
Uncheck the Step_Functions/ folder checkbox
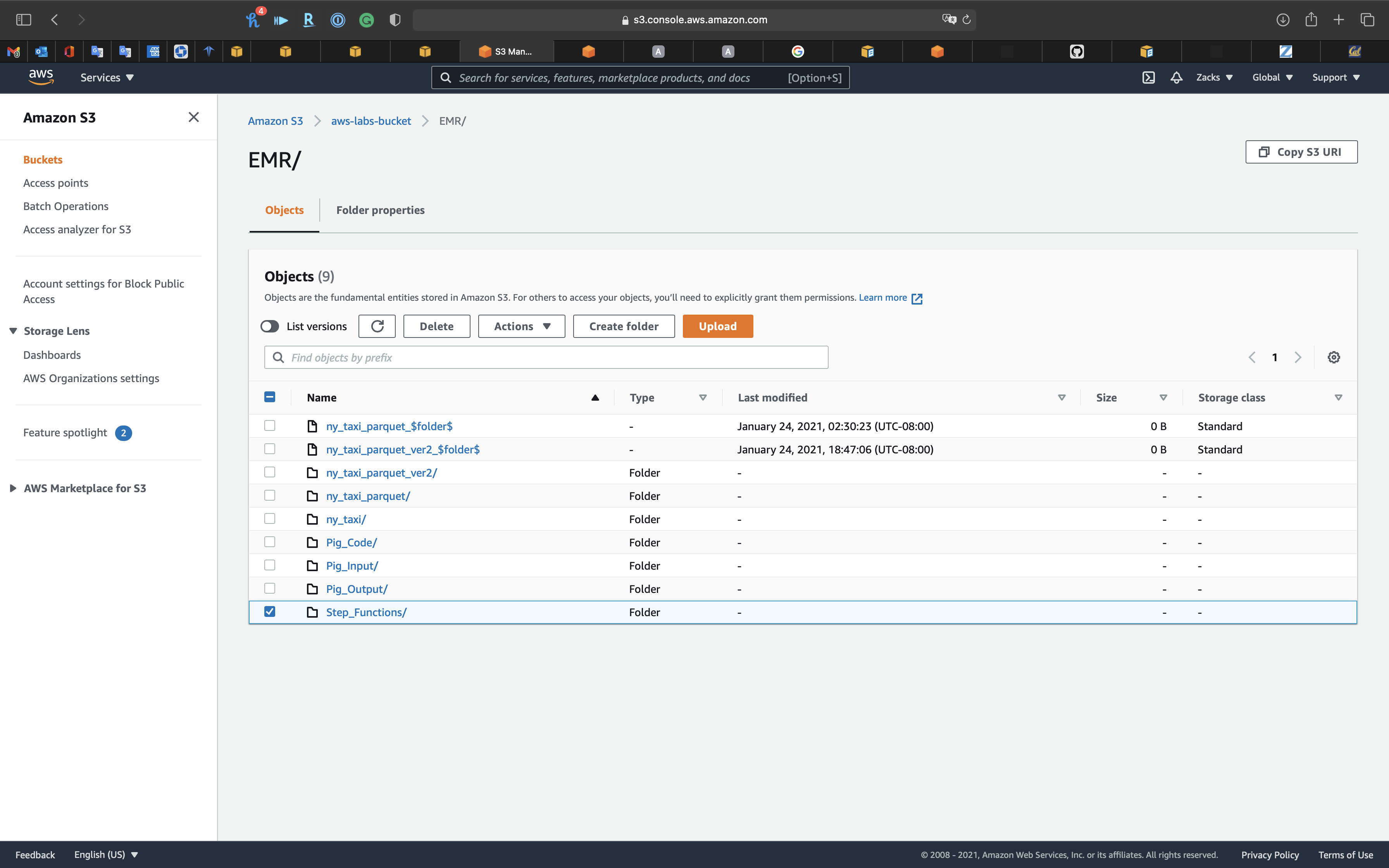pos(270,611)
